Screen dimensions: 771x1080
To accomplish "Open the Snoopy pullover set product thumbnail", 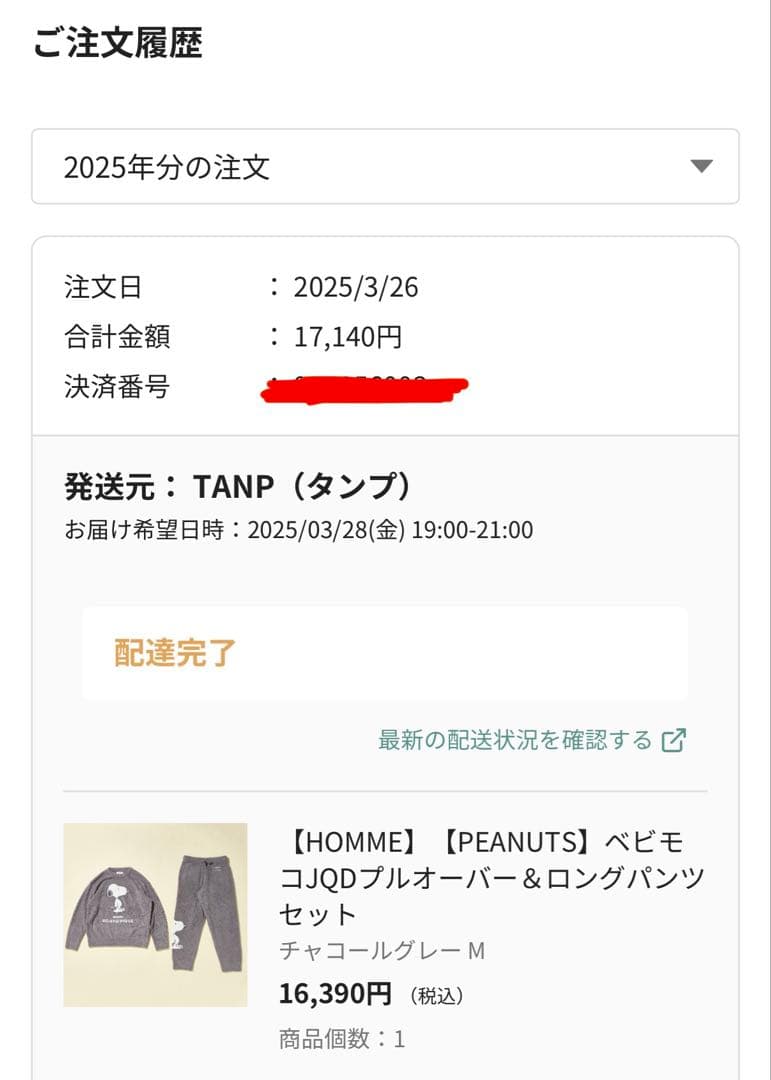I will (155, 914).
